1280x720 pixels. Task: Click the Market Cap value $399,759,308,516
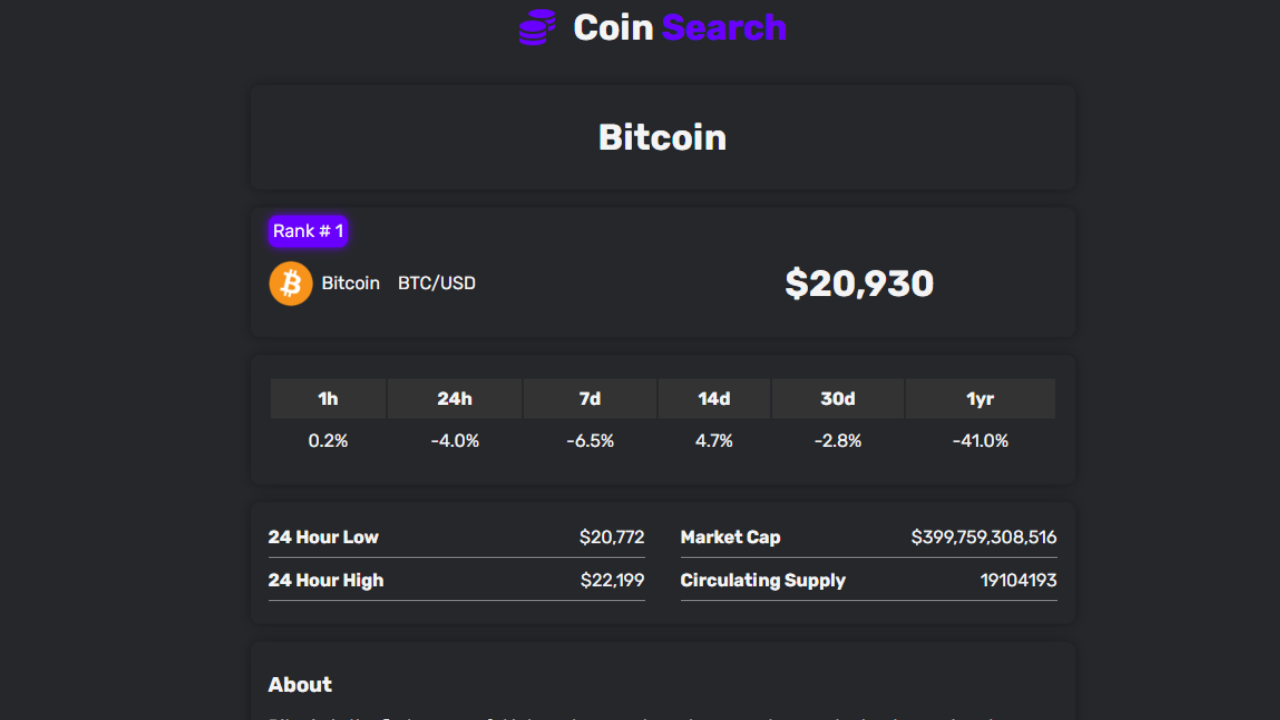click(983, 538)
